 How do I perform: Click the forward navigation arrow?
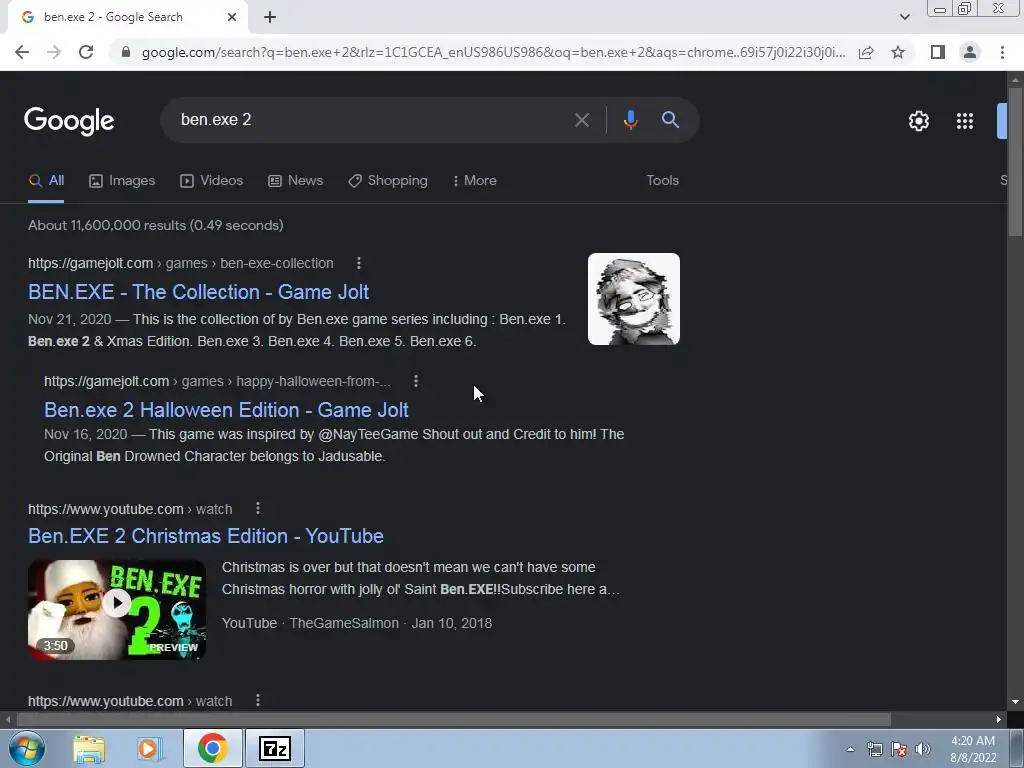tap(54, 52)
